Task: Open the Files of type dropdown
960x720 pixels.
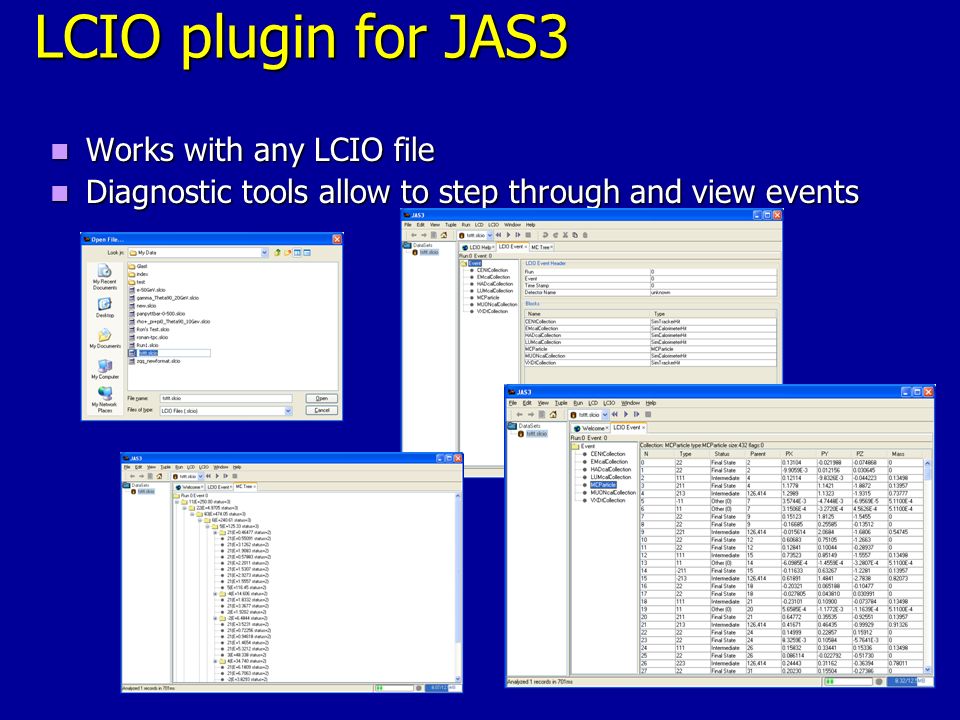Action: click(288, 411)
